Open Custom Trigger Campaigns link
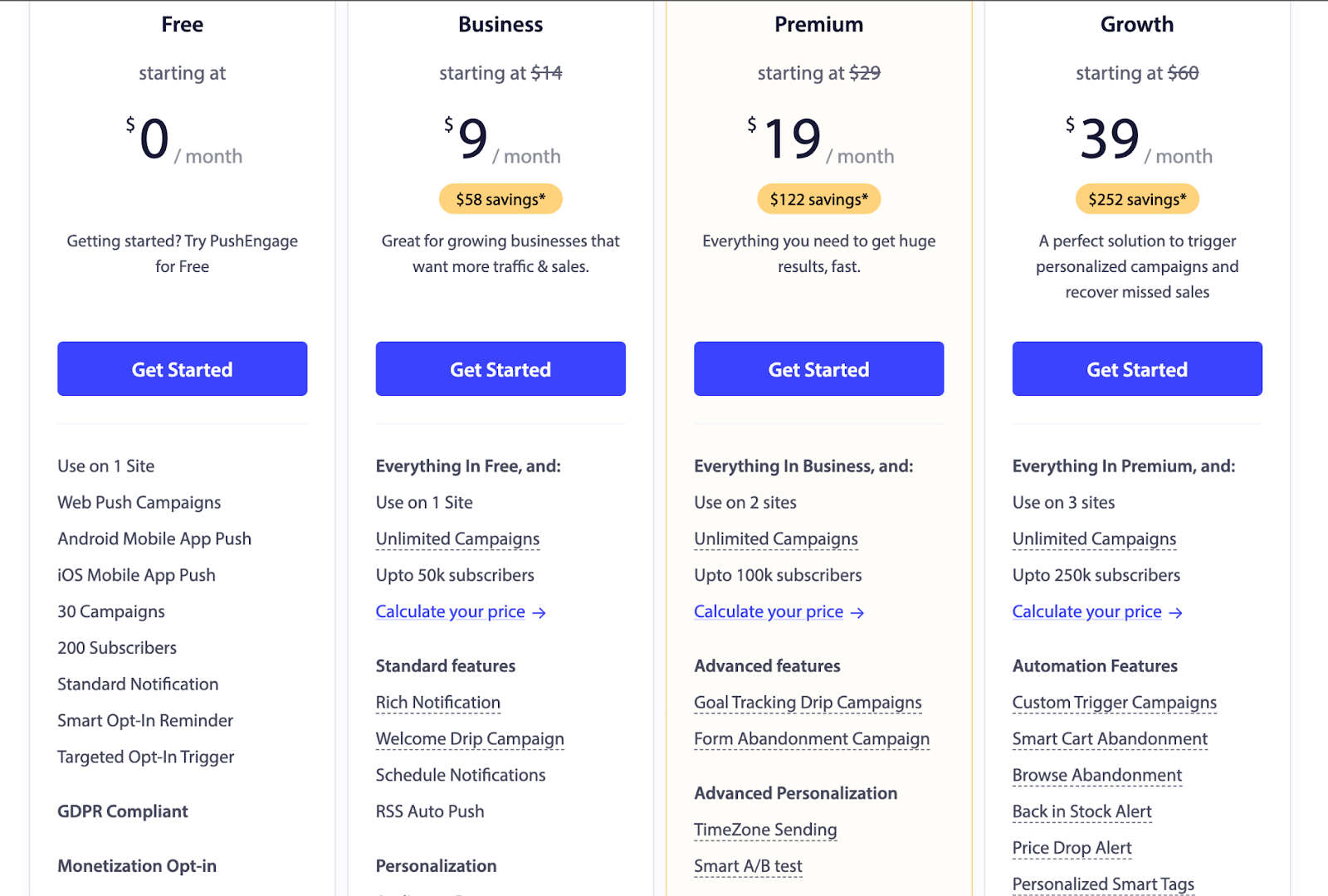 tap(1114, 703)
